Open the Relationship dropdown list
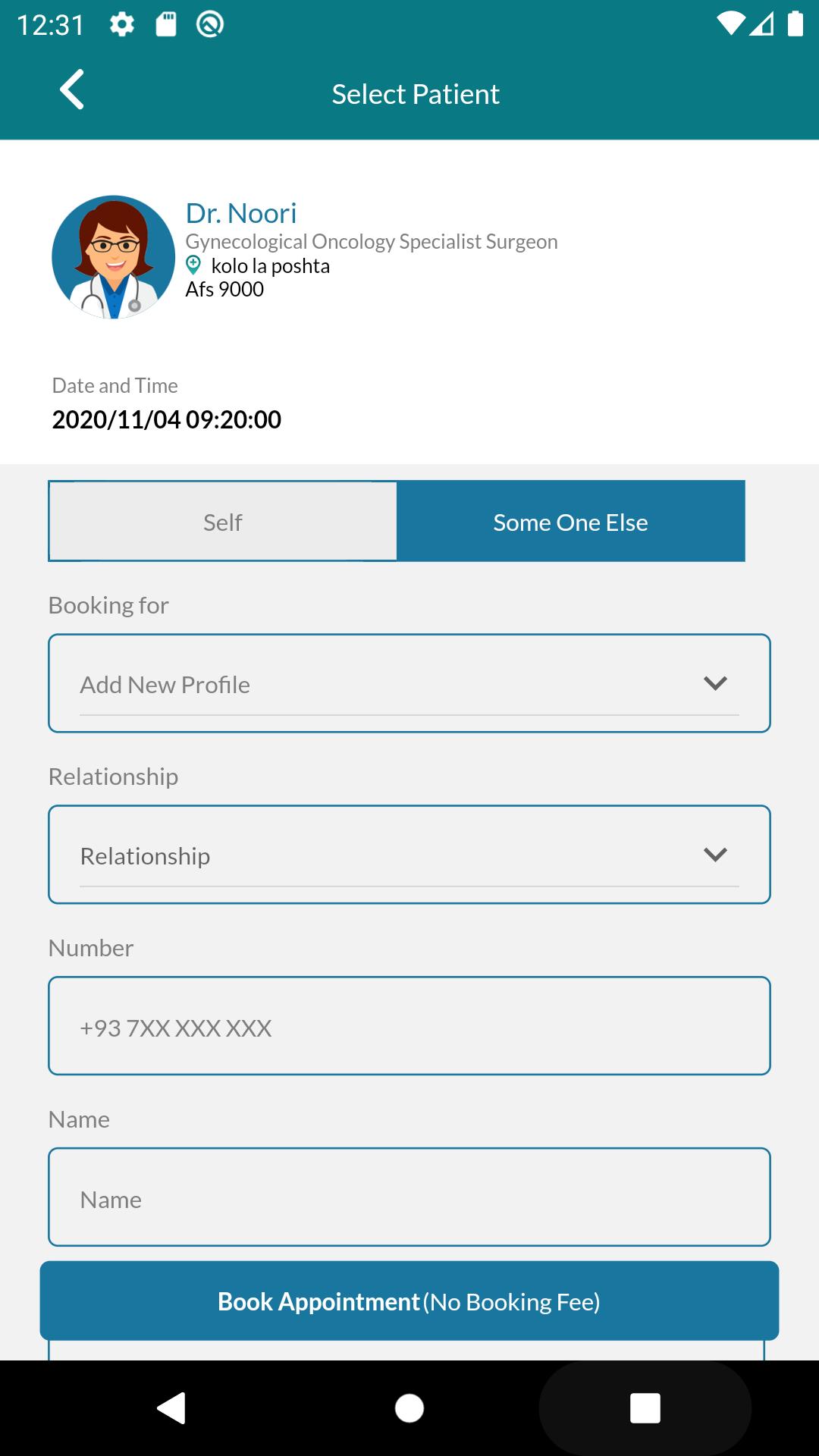 [x=409, y=855]
